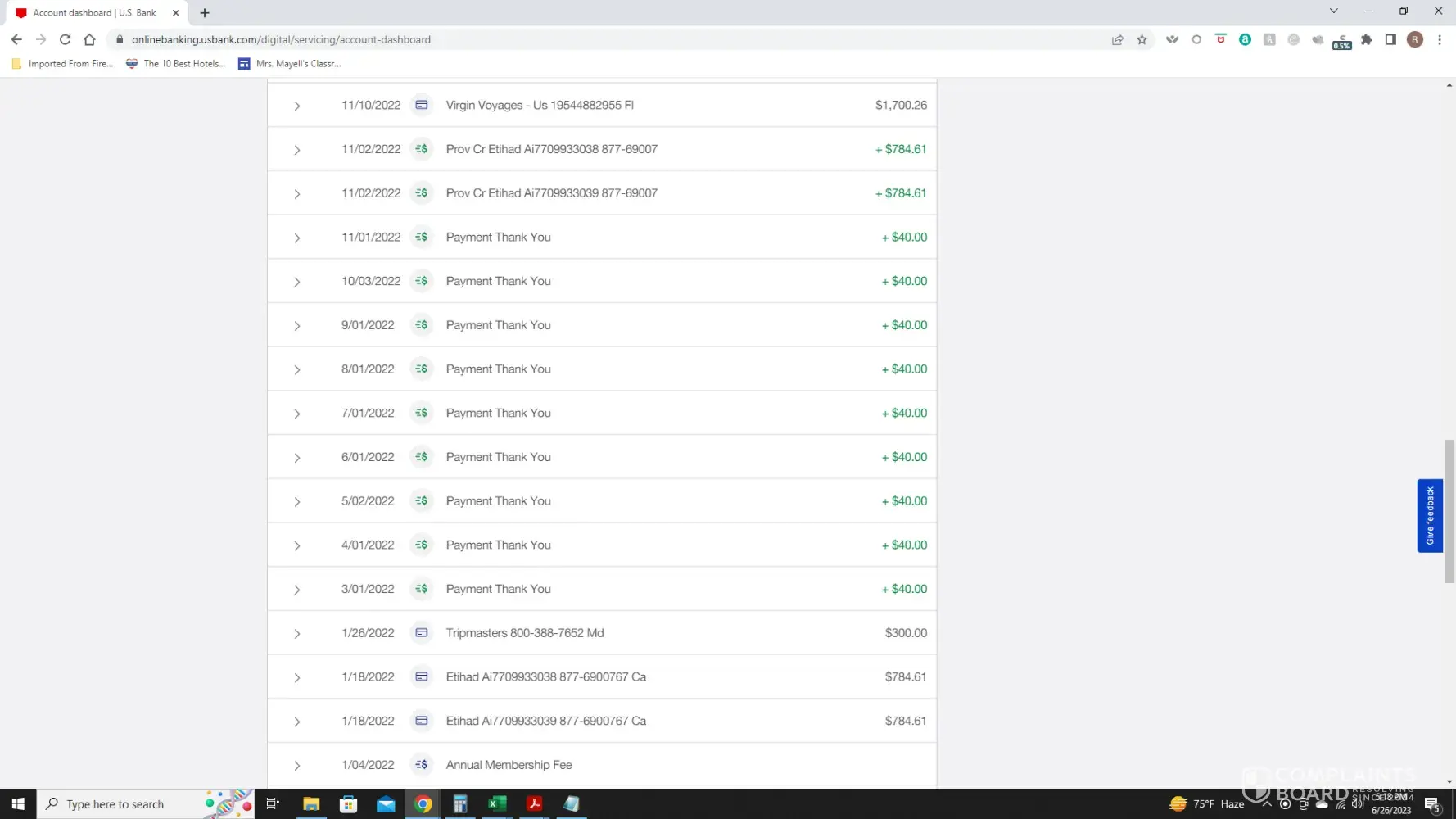Open the Chrome Extensions puzzle icon
Viewport: 1456px width, 819px height.
coord(1366,39)
